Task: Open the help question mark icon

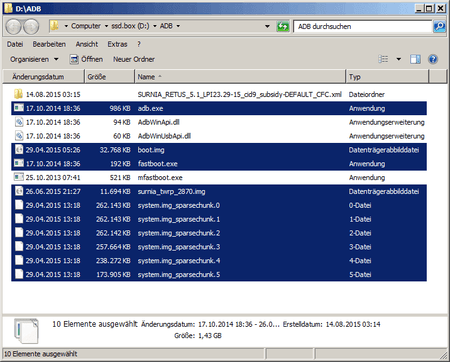Action: tap(433, 59)
